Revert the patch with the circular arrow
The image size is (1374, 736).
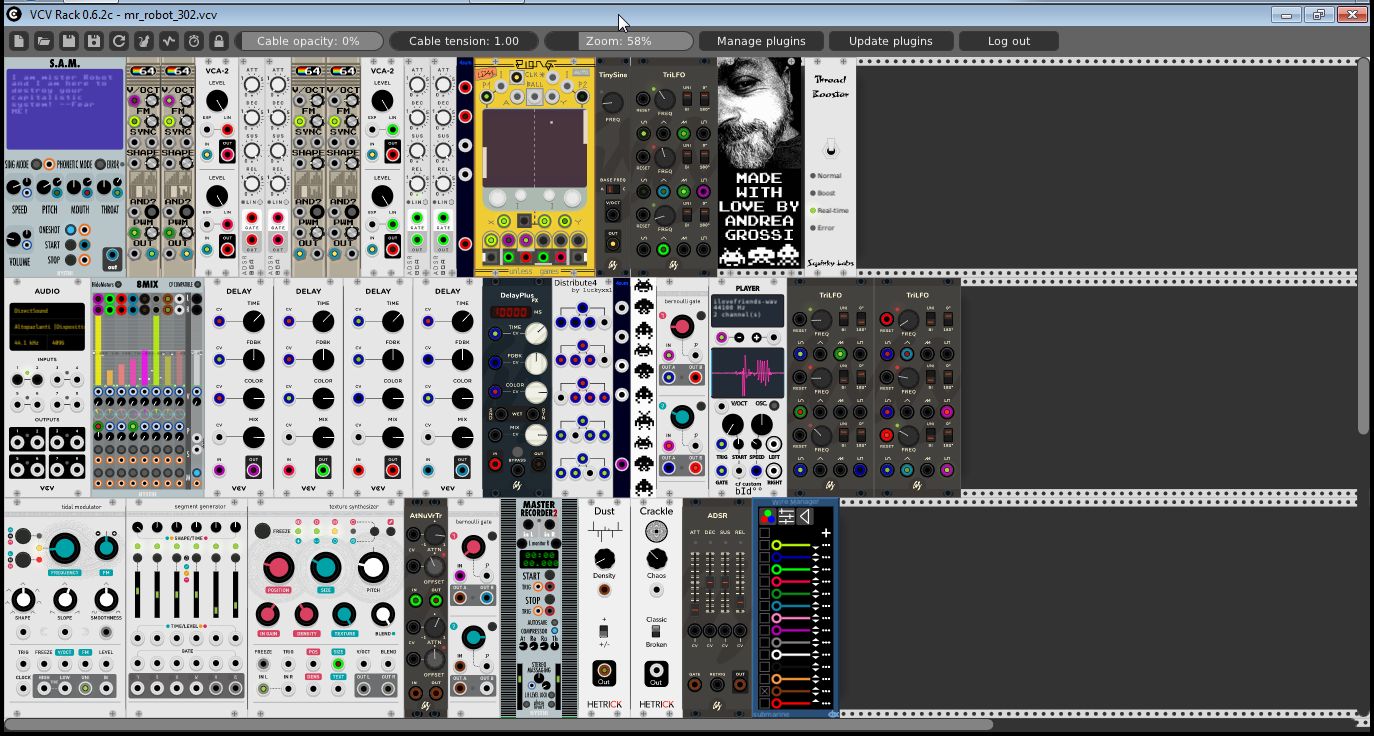[x=119, y=41]
